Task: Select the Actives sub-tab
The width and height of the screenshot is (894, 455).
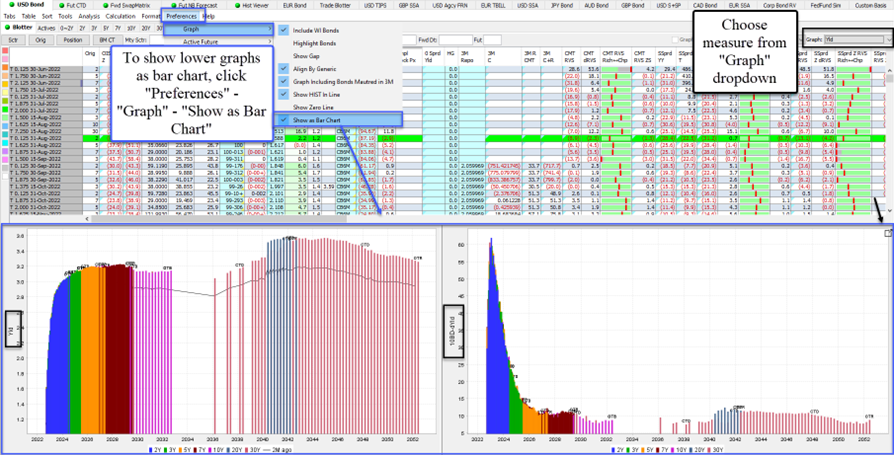Action: coord(46,27)
